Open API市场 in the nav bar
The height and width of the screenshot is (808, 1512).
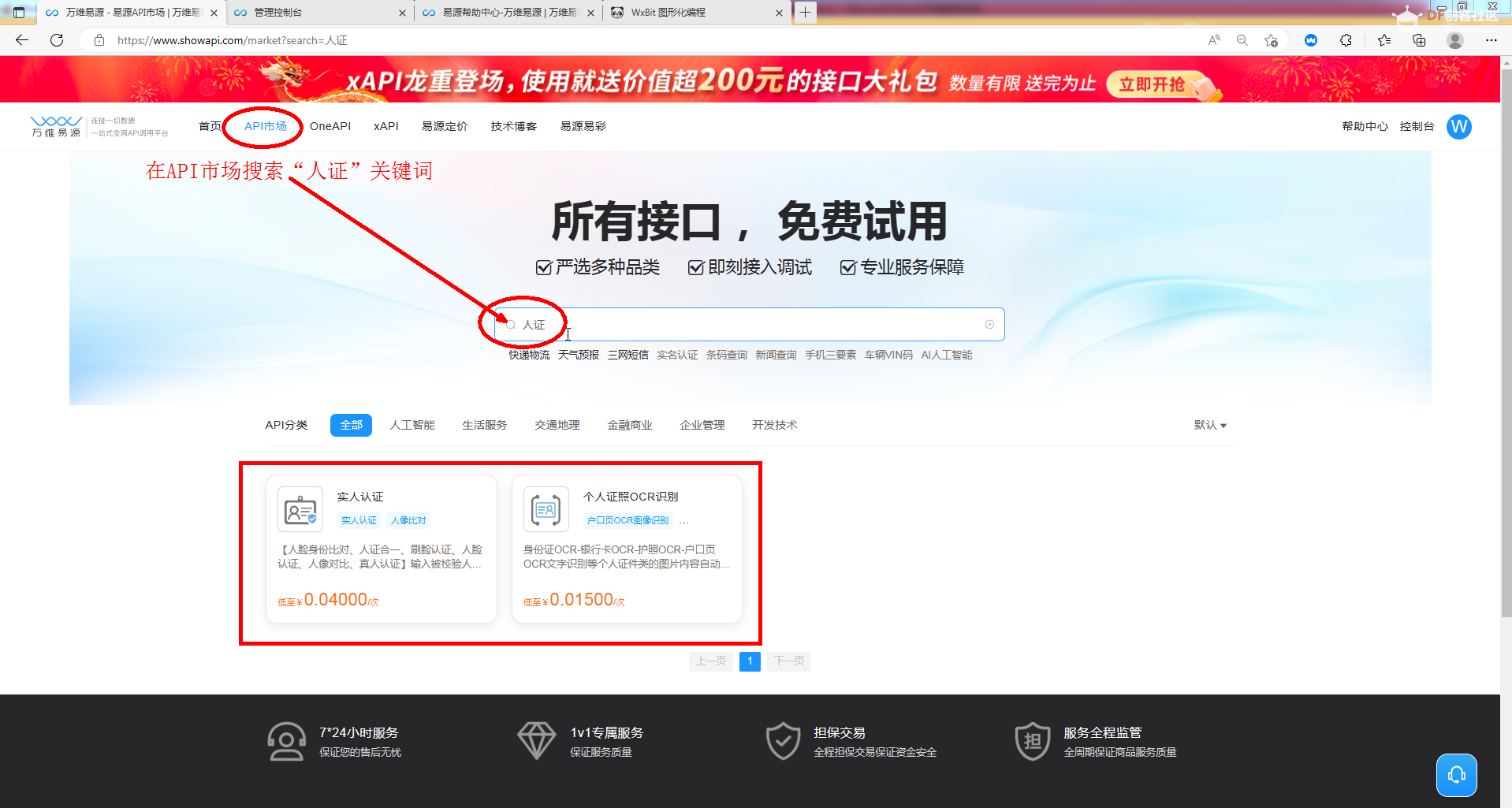click(x=266, y=126)
